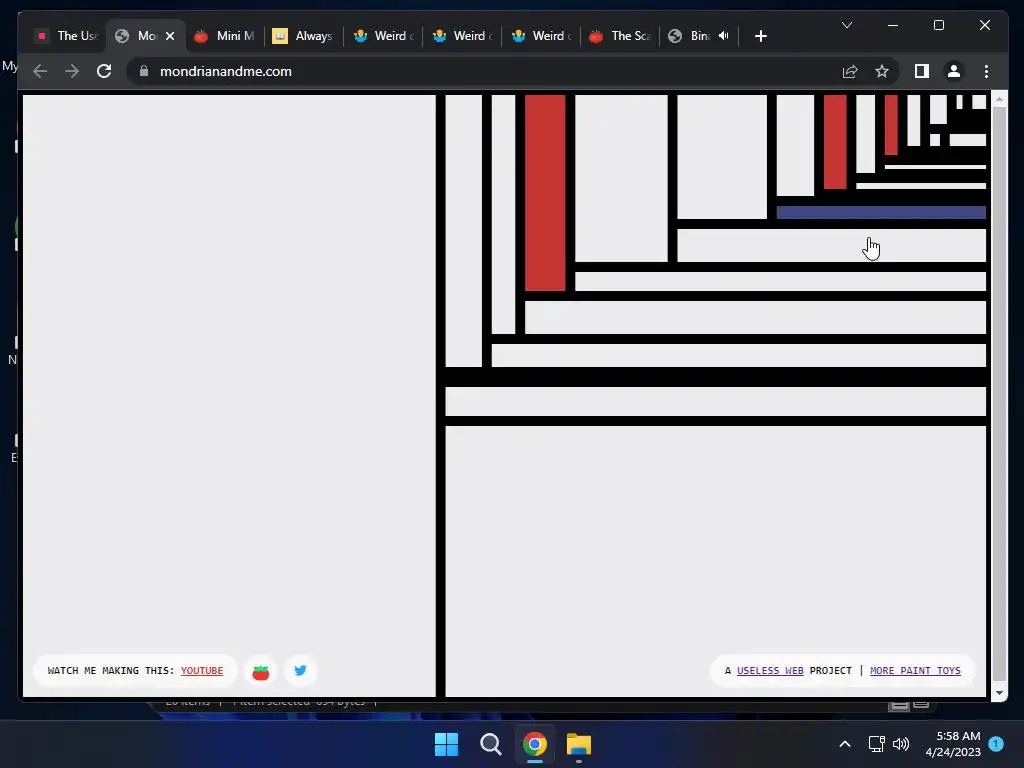The height and width of the screenshot is (768, 1024).
Task: Open the Twitter bird icon link
Action: (x=300, y=671)
